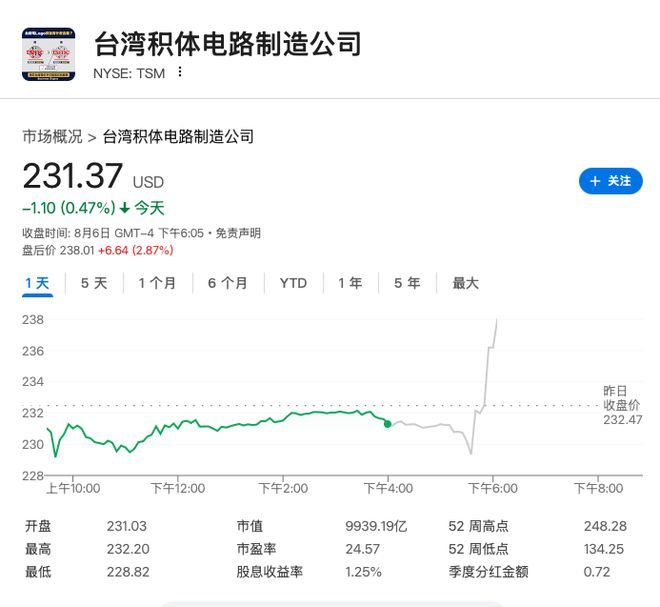Click the TSMC company logo thumbnail
Screen dimensions: 660x607
[48, 54]
